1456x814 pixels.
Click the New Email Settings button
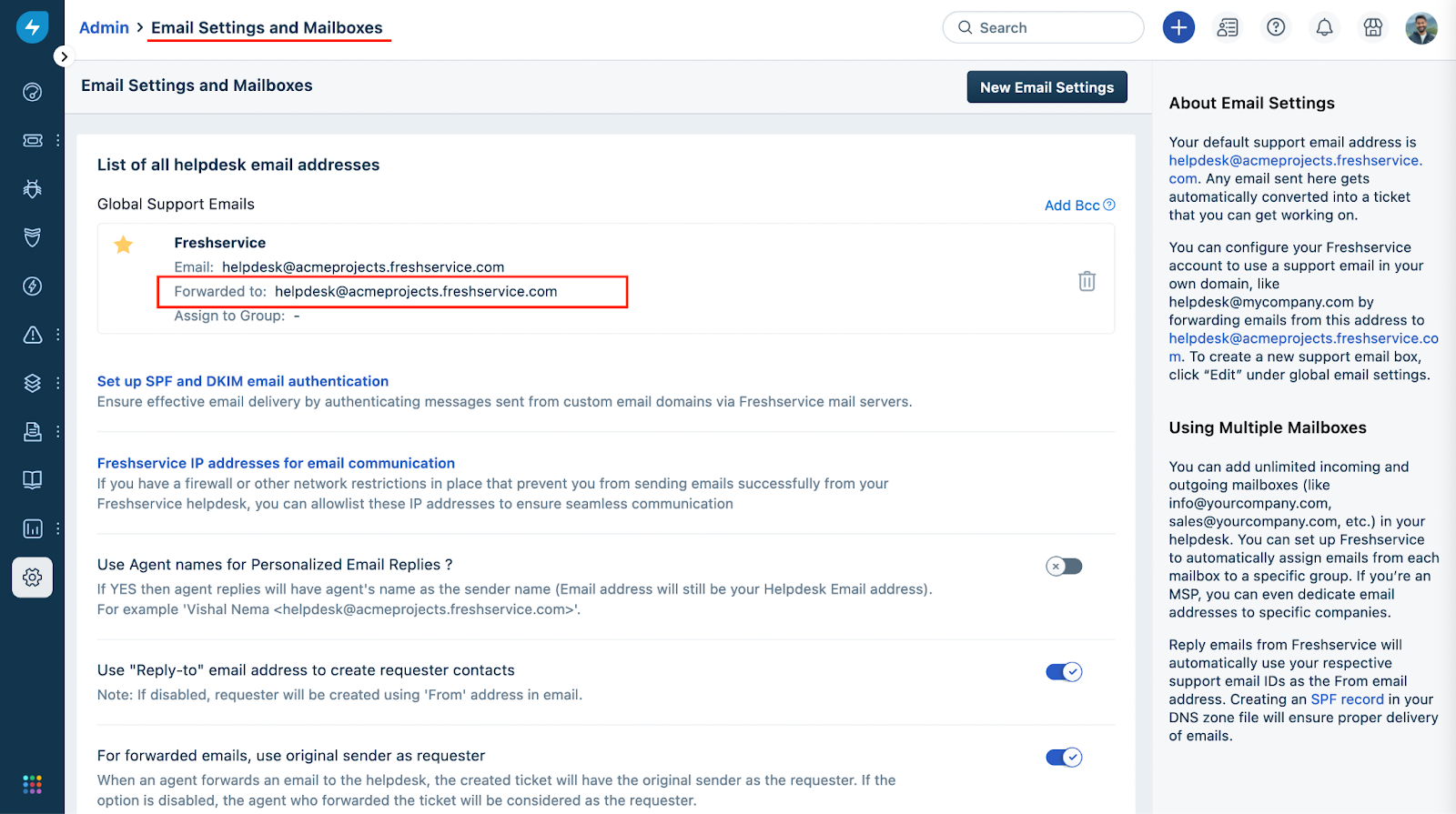[x=1046, y=87]
